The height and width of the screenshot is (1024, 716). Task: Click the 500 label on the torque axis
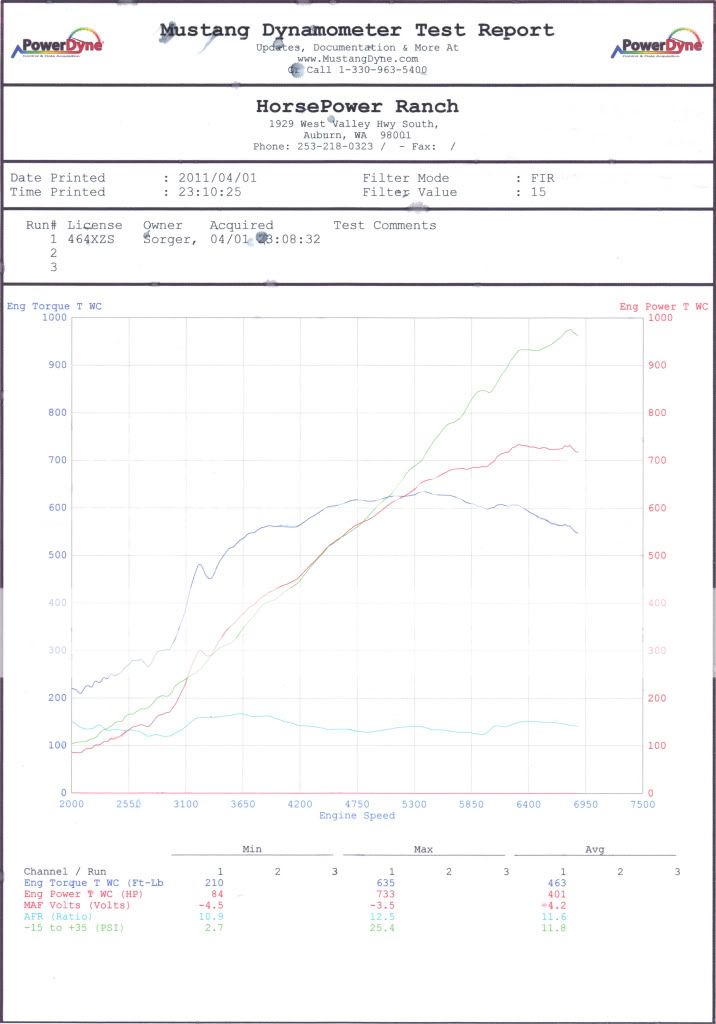(x=57, y=555)
